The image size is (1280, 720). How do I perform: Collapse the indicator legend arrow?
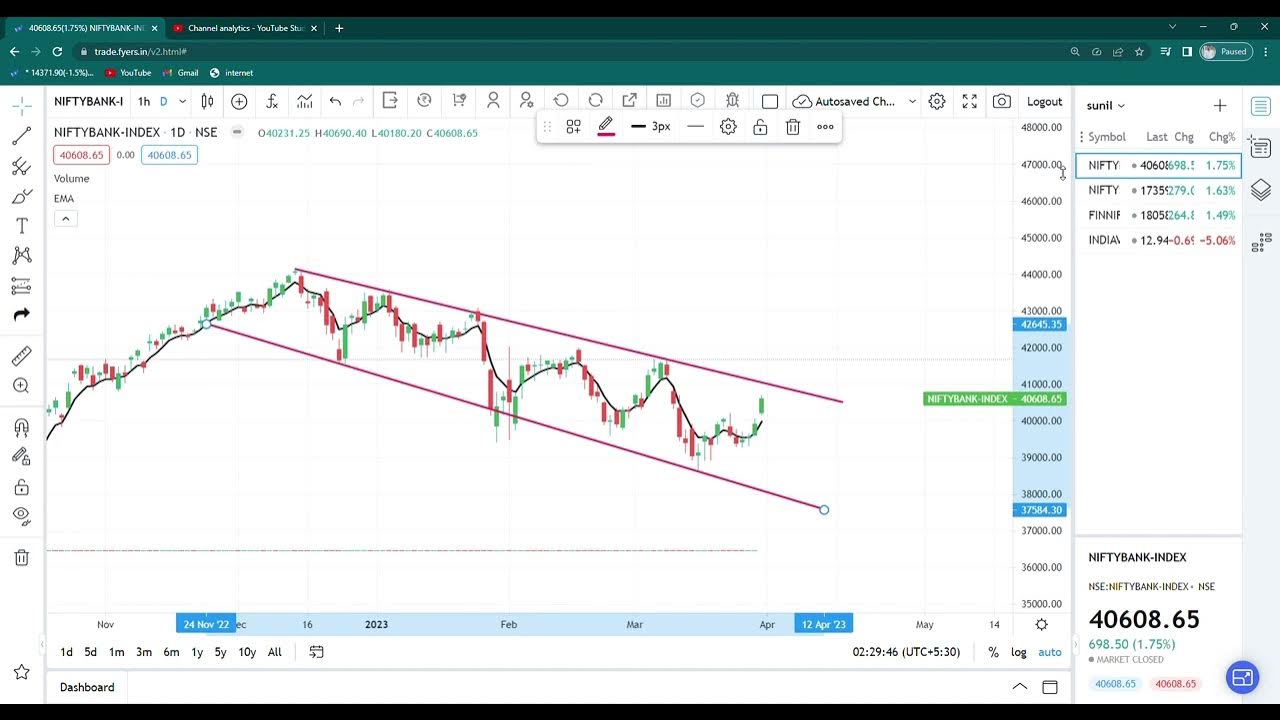click(65, 219)
